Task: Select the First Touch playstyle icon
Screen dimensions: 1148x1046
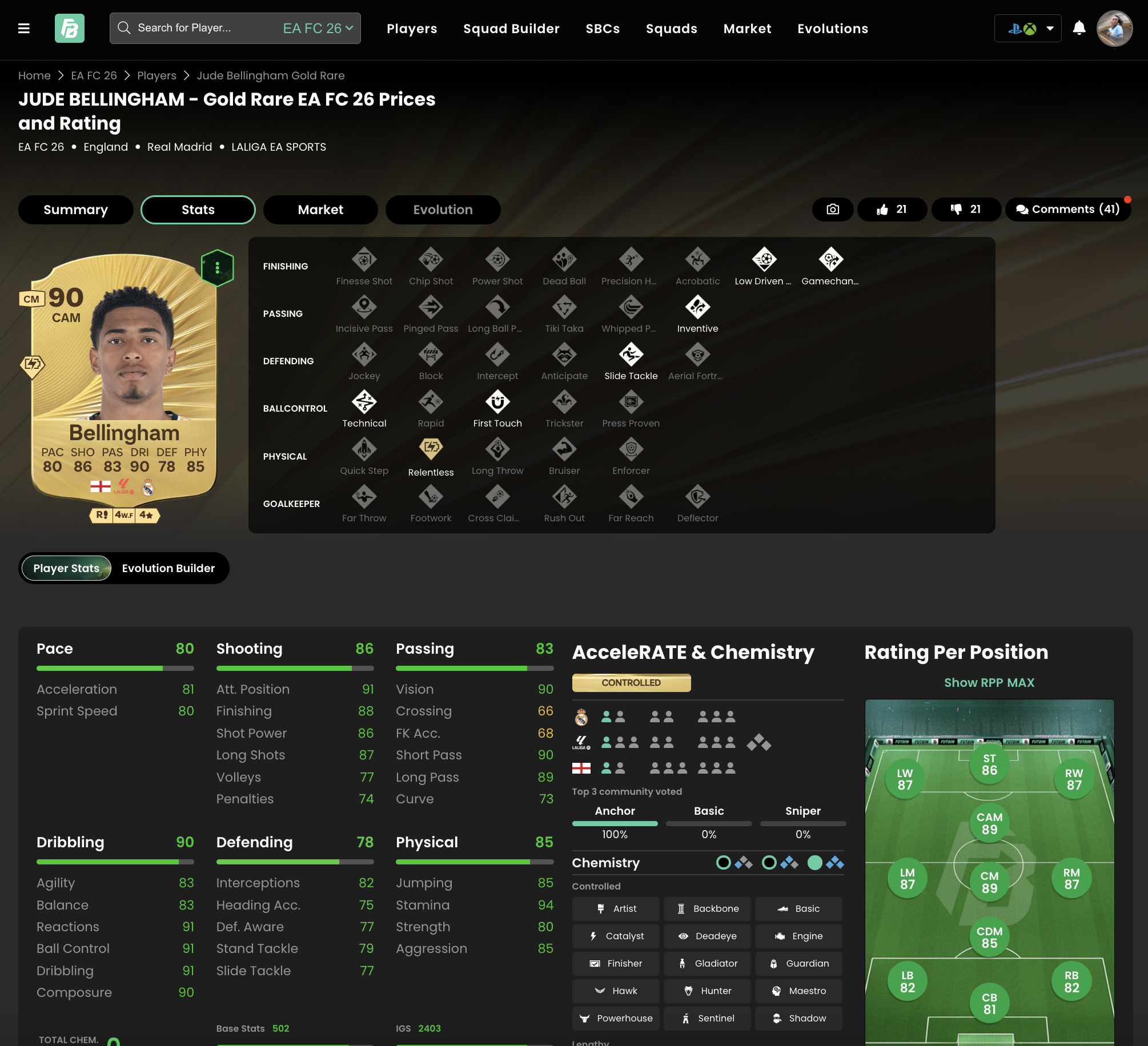Action: 497,402
